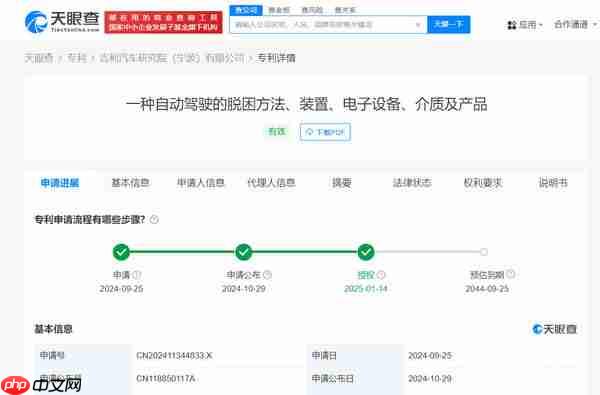Select the 查公司 search tab

click(x=246, y=10)
